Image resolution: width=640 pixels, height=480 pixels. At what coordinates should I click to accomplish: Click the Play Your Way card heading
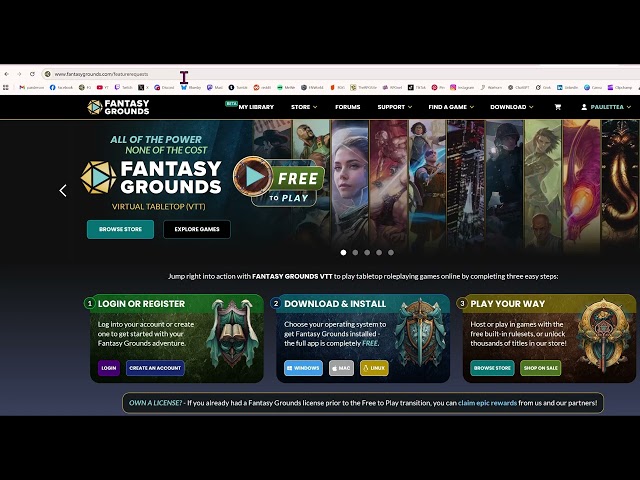(x=507, y=304)
